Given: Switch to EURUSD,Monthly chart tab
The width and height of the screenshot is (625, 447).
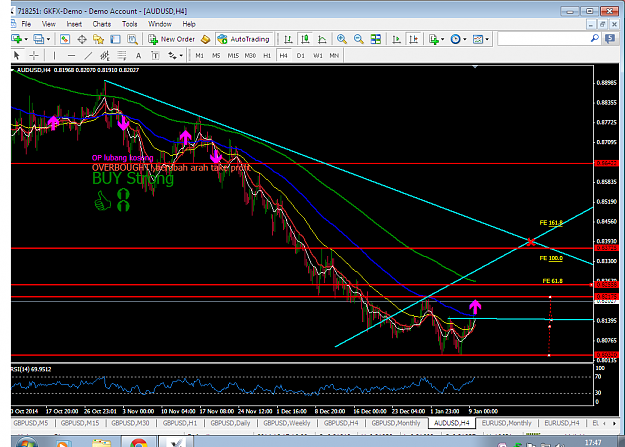Looking at the screenshot, I should tap(506, 423).
